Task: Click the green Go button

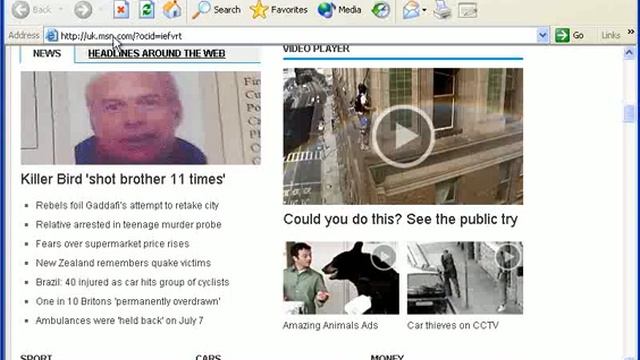Action: (x=570, y=36)
